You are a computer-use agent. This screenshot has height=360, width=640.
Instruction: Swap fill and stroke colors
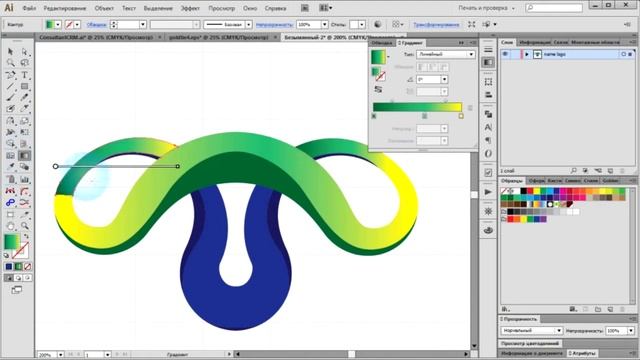27,236
